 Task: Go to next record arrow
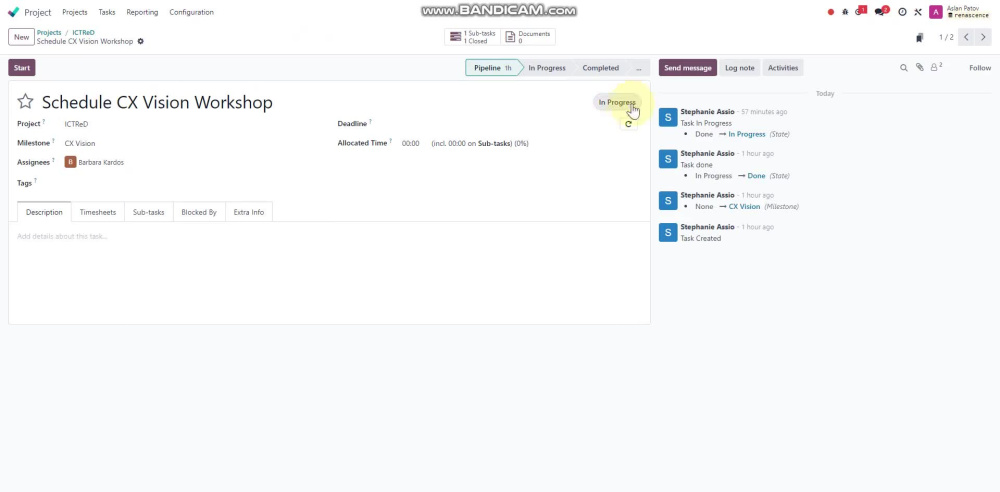tap(983, 38)
